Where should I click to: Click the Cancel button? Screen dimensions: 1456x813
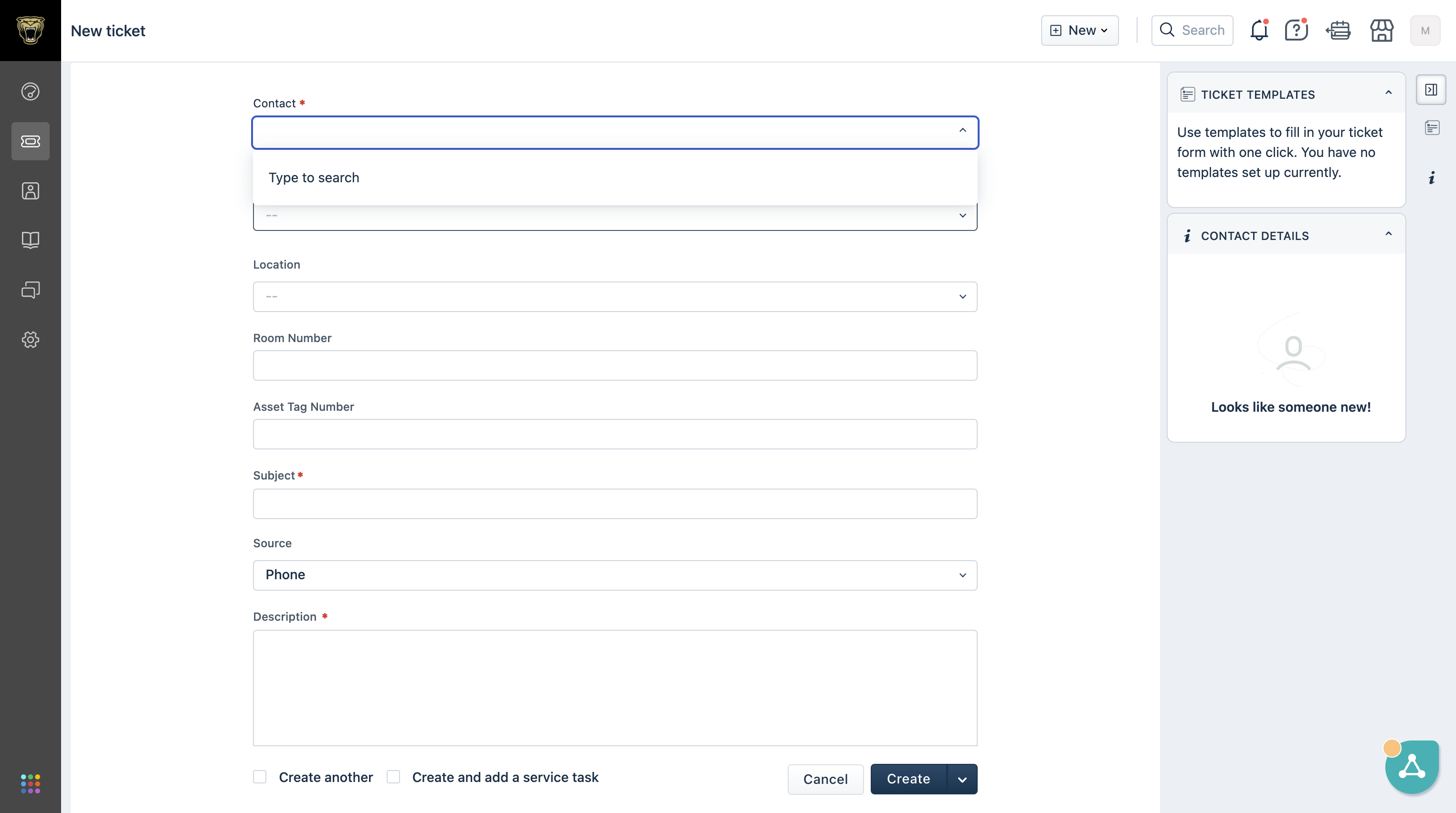click(825, 779)
